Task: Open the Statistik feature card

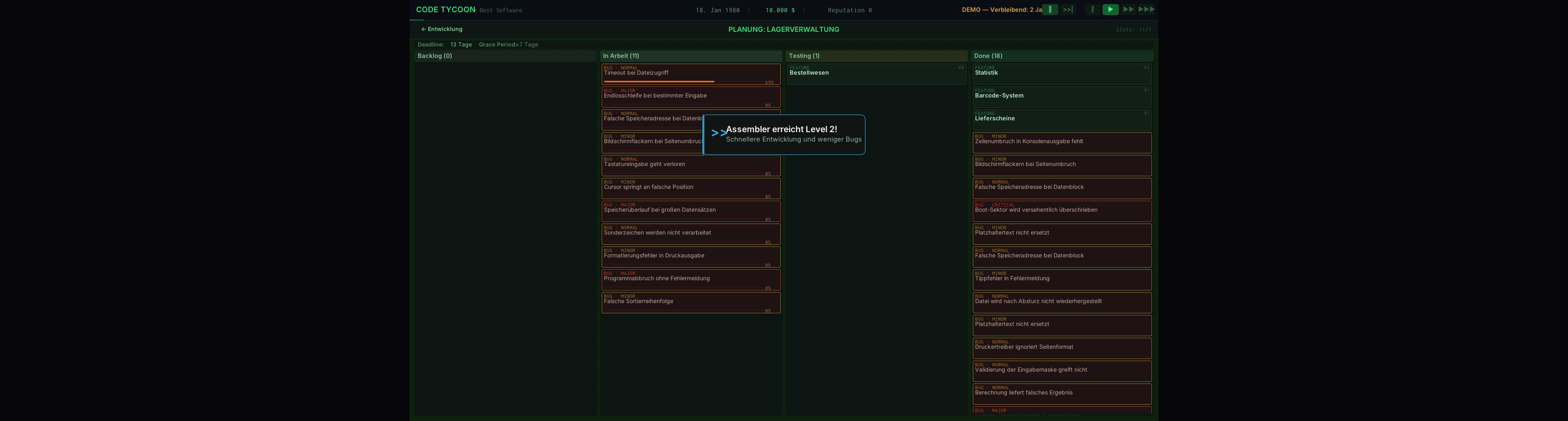Action: pos(1062,74)
